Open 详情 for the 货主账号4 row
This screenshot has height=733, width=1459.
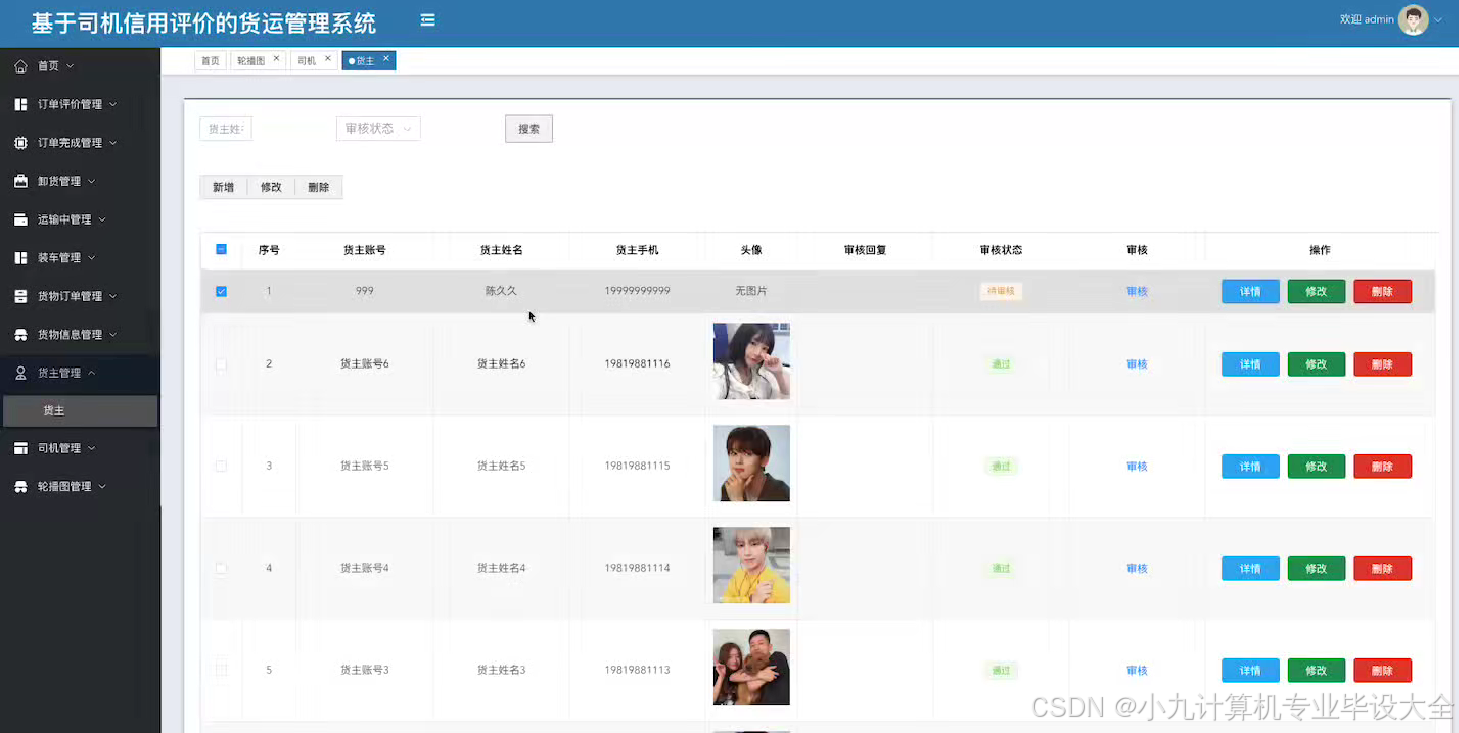[1250, 568]
